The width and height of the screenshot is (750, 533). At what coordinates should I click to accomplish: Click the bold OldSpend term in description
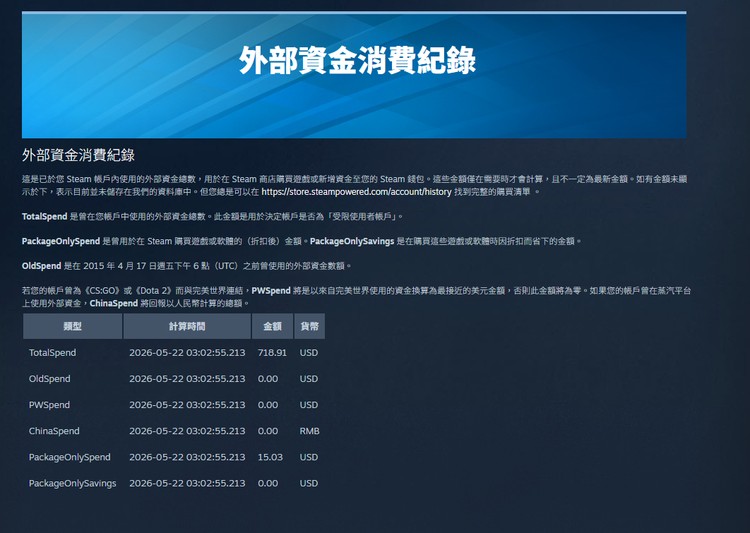42,266
